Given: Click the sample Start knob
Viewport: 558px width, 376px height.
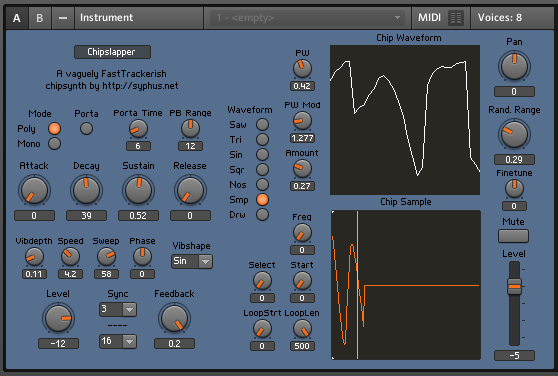Looking at the screenshot, I should [302, 281].
